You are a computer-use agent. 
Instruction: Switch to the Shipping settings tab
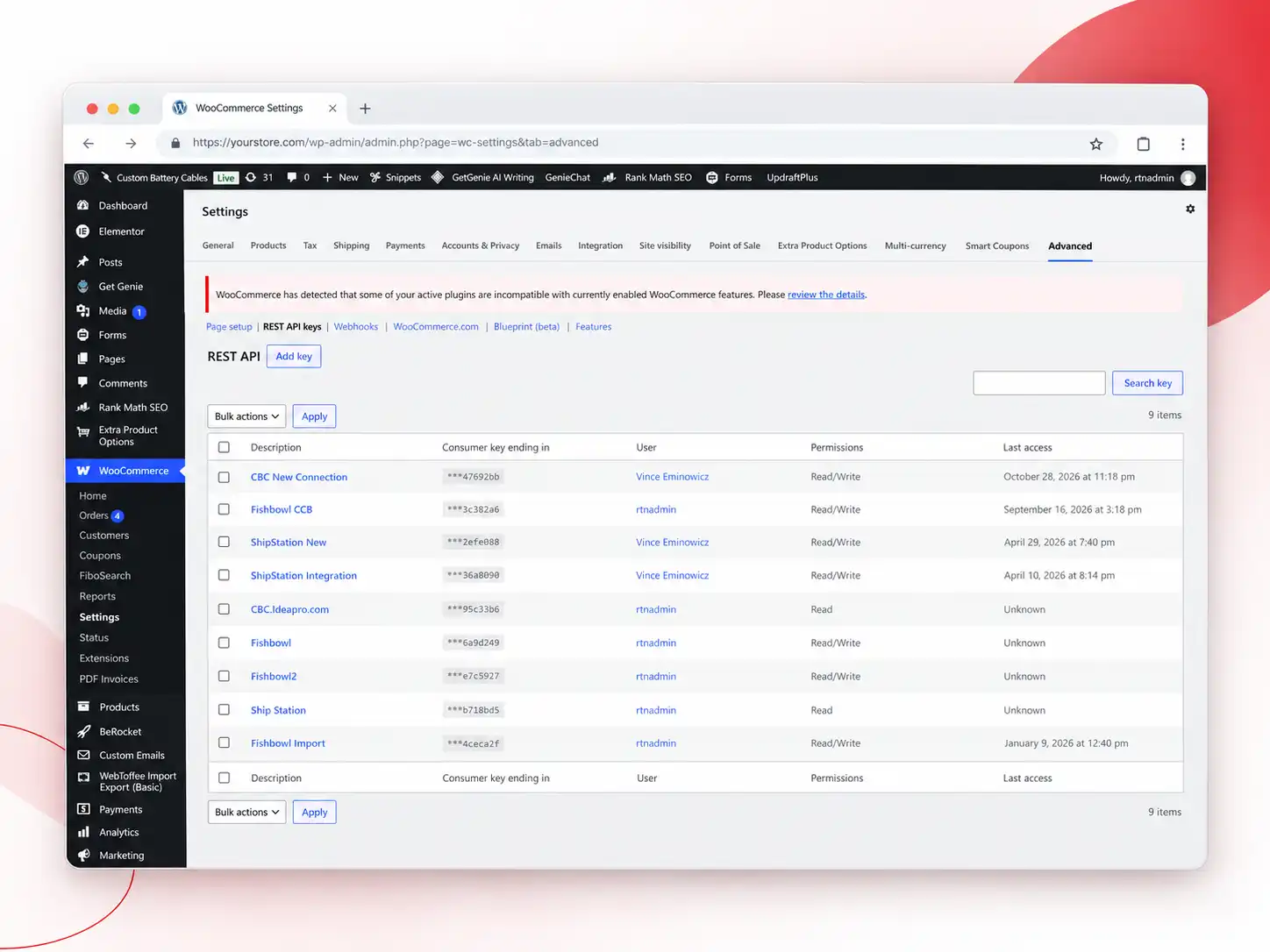(351, 246)
